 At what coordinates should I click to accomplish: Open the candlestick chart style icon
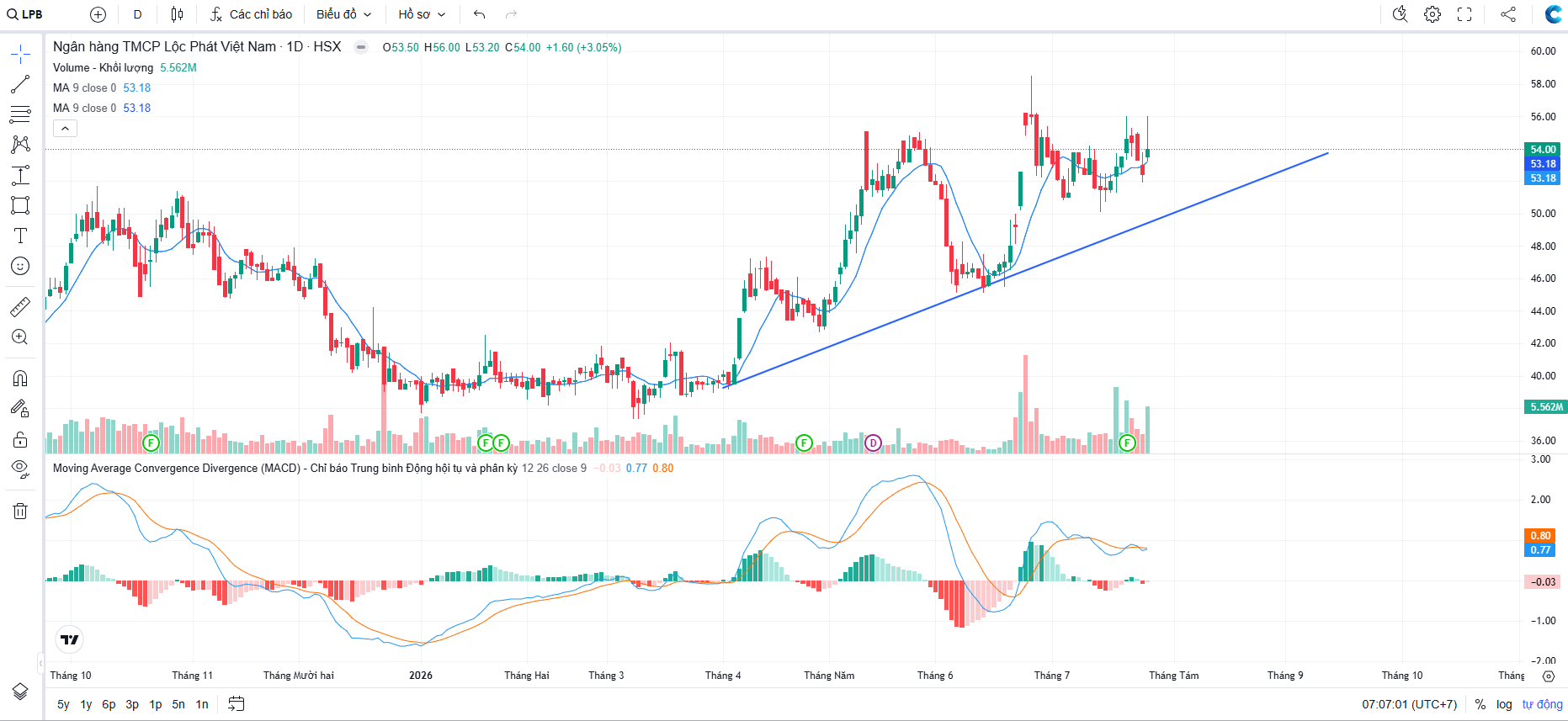click(x=177, y=14)
